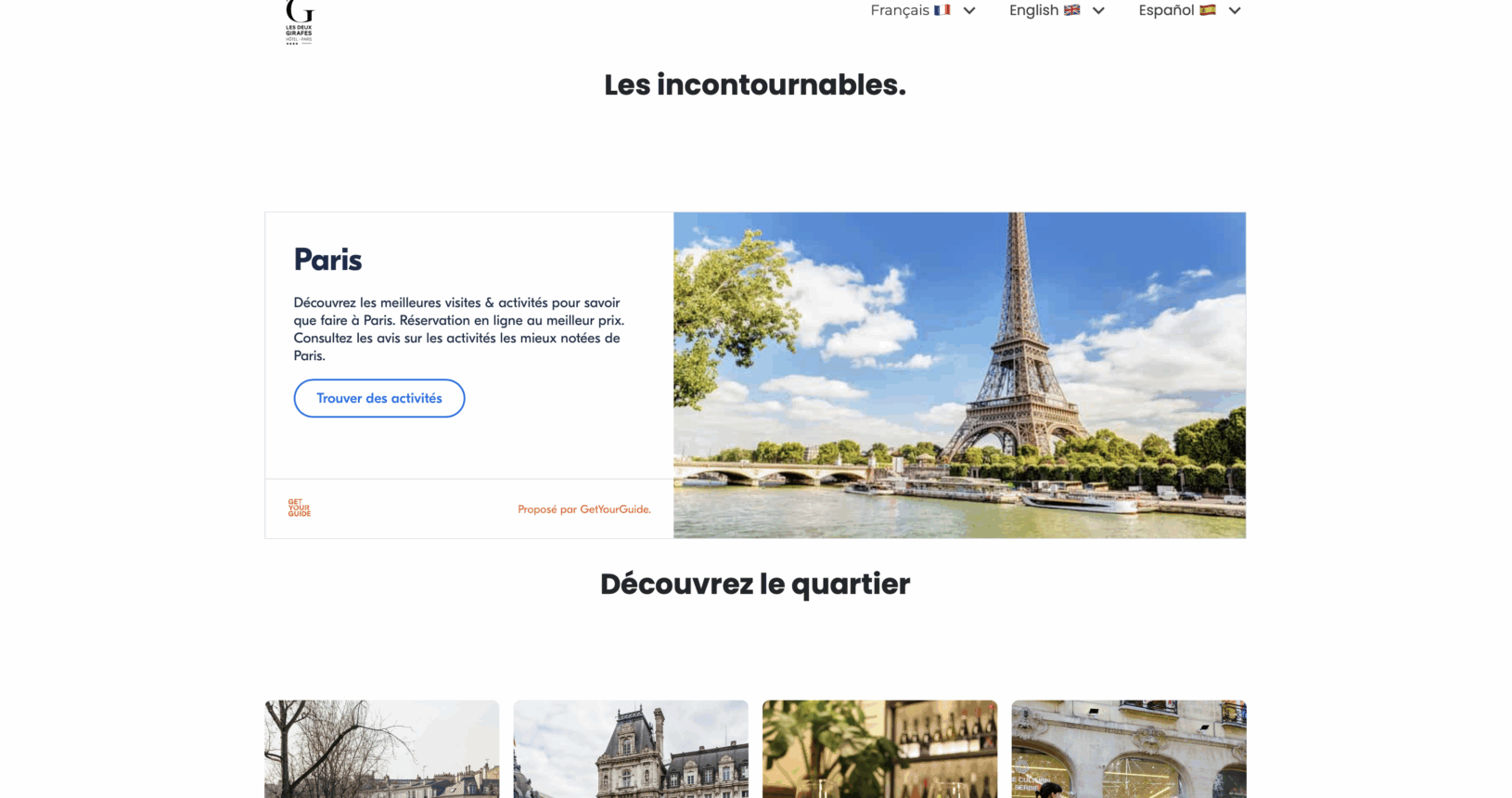Click the Les Deux Girafes hotel logo
The height and width of the screenshot is (798, 1512).
(300, 22)
